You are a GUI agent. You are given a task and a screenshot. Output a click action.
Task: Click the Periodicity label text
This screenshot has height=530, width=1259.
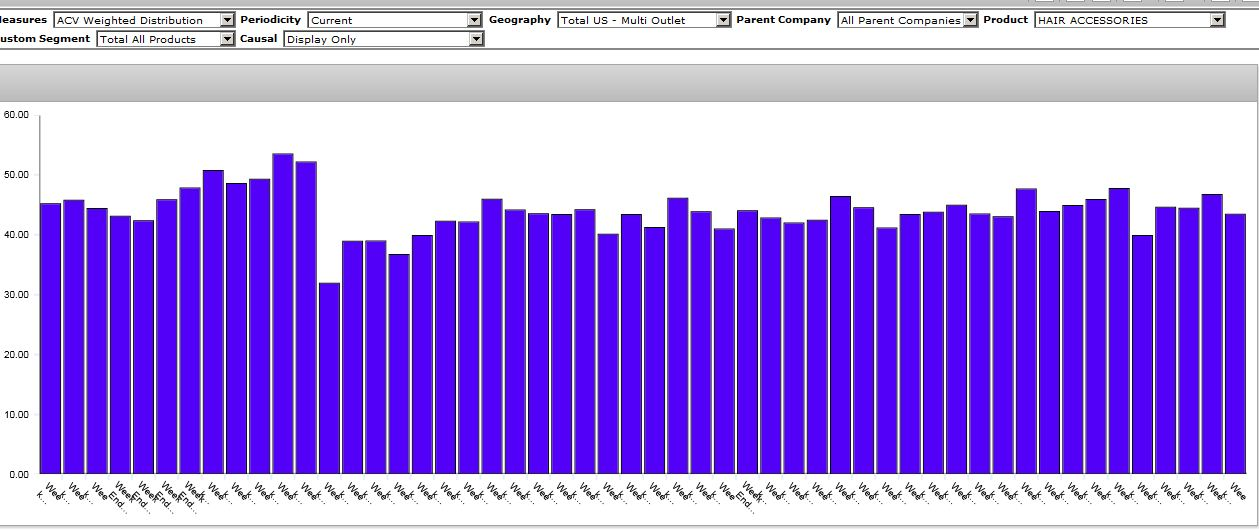[x=270, y=20]
